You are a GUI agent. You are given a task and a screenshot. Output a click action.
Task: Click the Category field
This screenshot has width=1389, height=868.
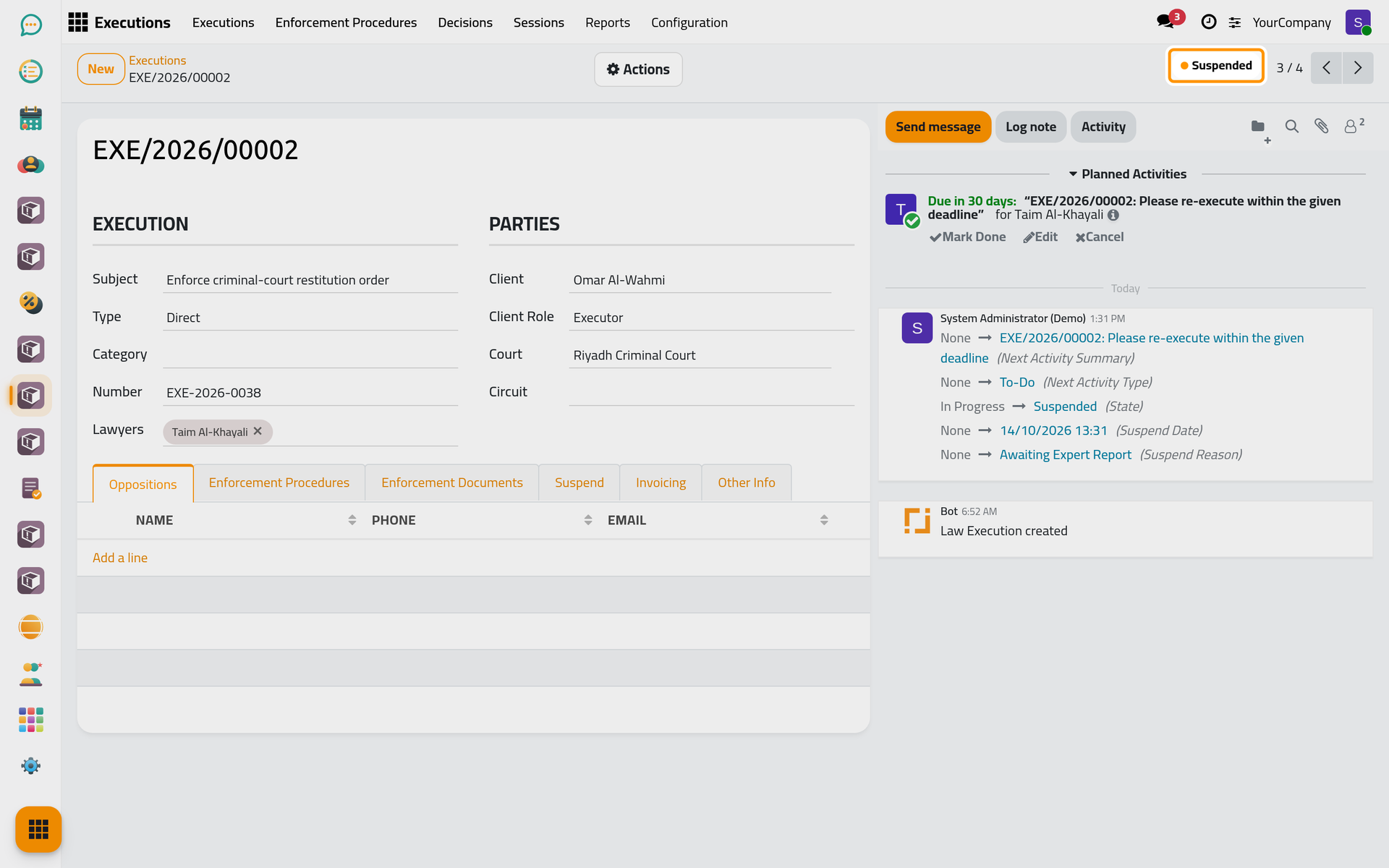(x=310, y=354)
